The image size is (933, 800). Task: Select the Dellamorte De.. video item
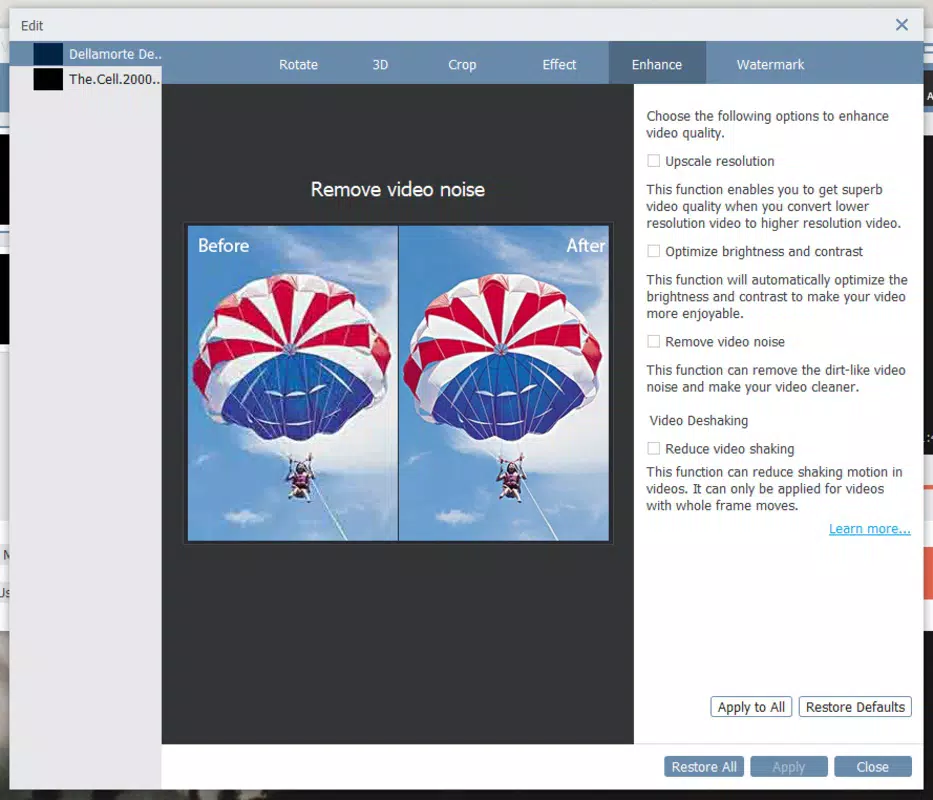(x=86, y=54)
